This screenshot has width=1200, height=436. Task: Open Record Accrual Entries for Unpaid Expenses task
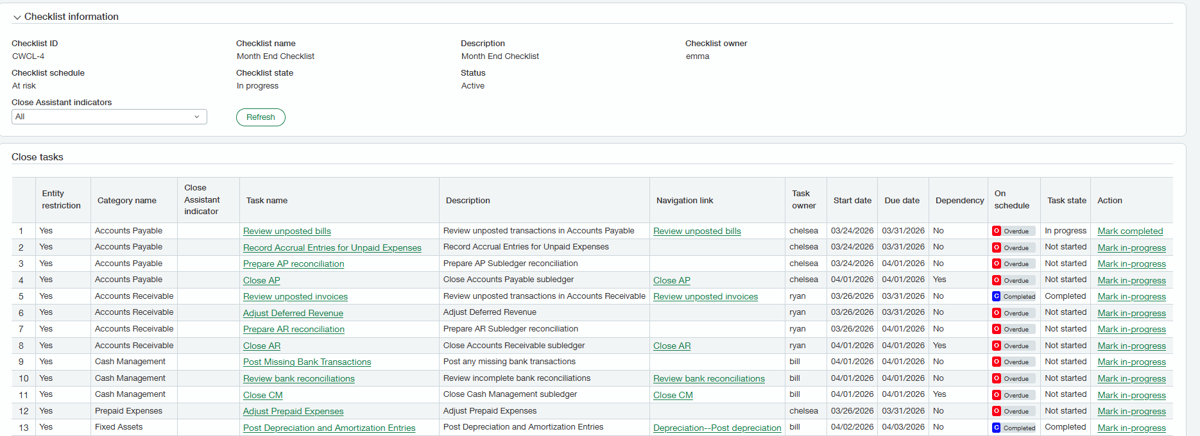[x=332, y=247]
